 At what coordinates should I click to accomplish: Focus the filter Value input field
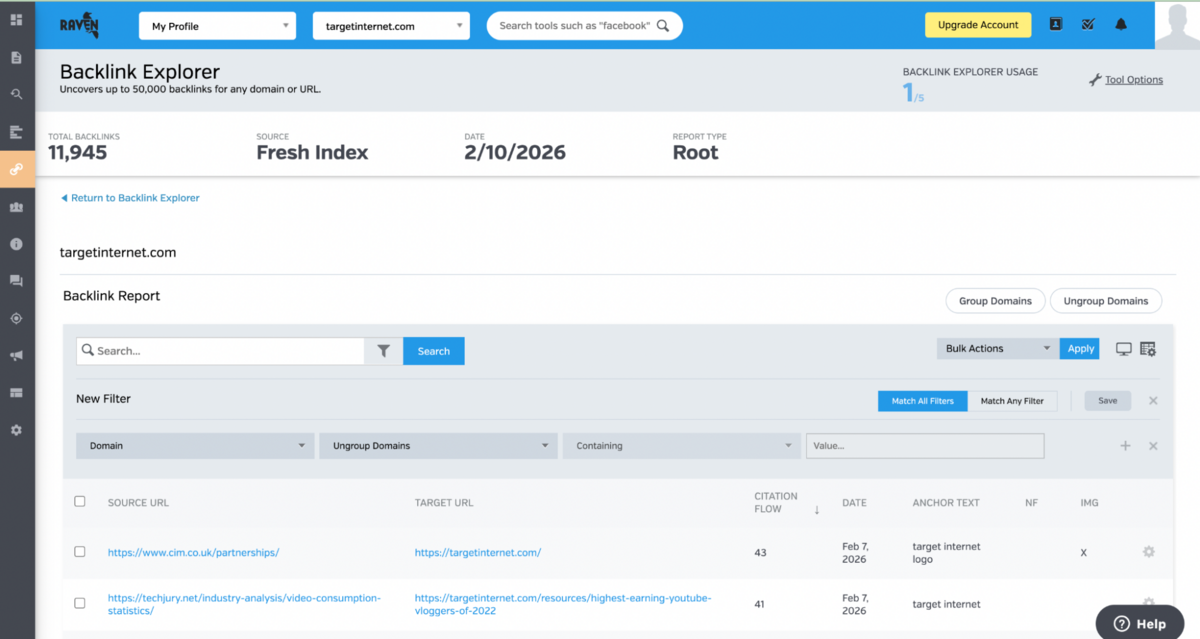point(925,446)
